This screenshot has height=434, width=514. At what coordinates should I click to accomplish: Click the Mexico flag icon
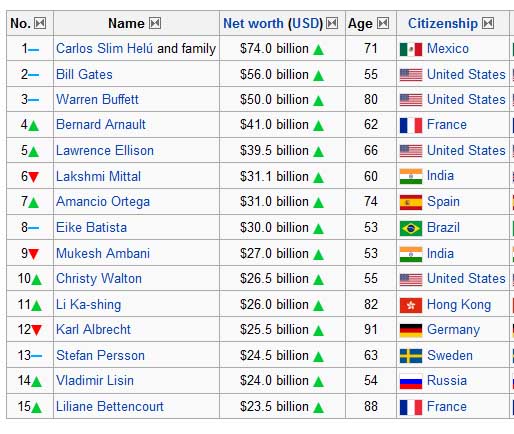click(411, 49)
